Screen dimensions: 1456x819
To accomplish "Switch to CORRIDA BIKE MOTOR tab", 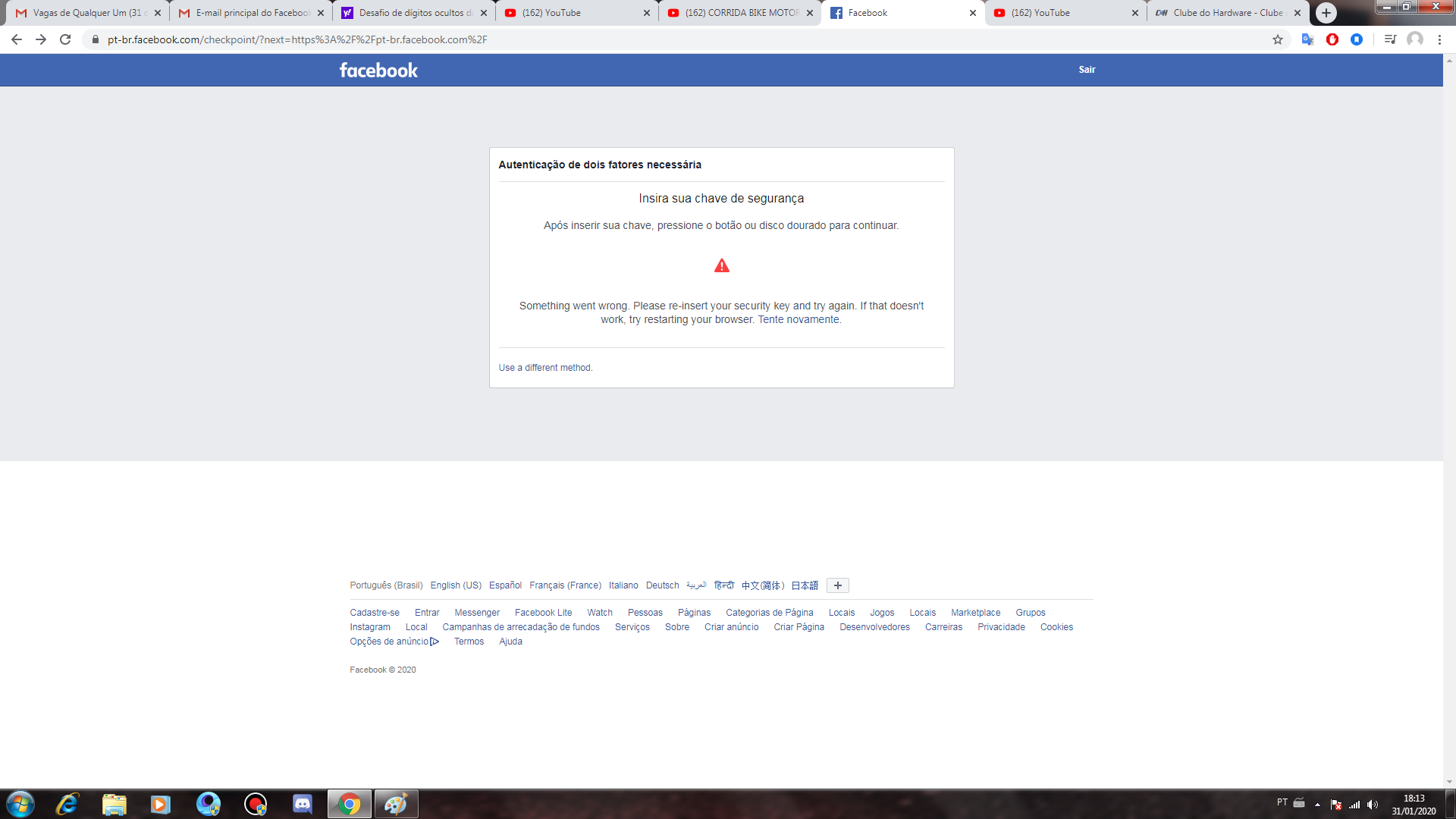I will [740, 13].
